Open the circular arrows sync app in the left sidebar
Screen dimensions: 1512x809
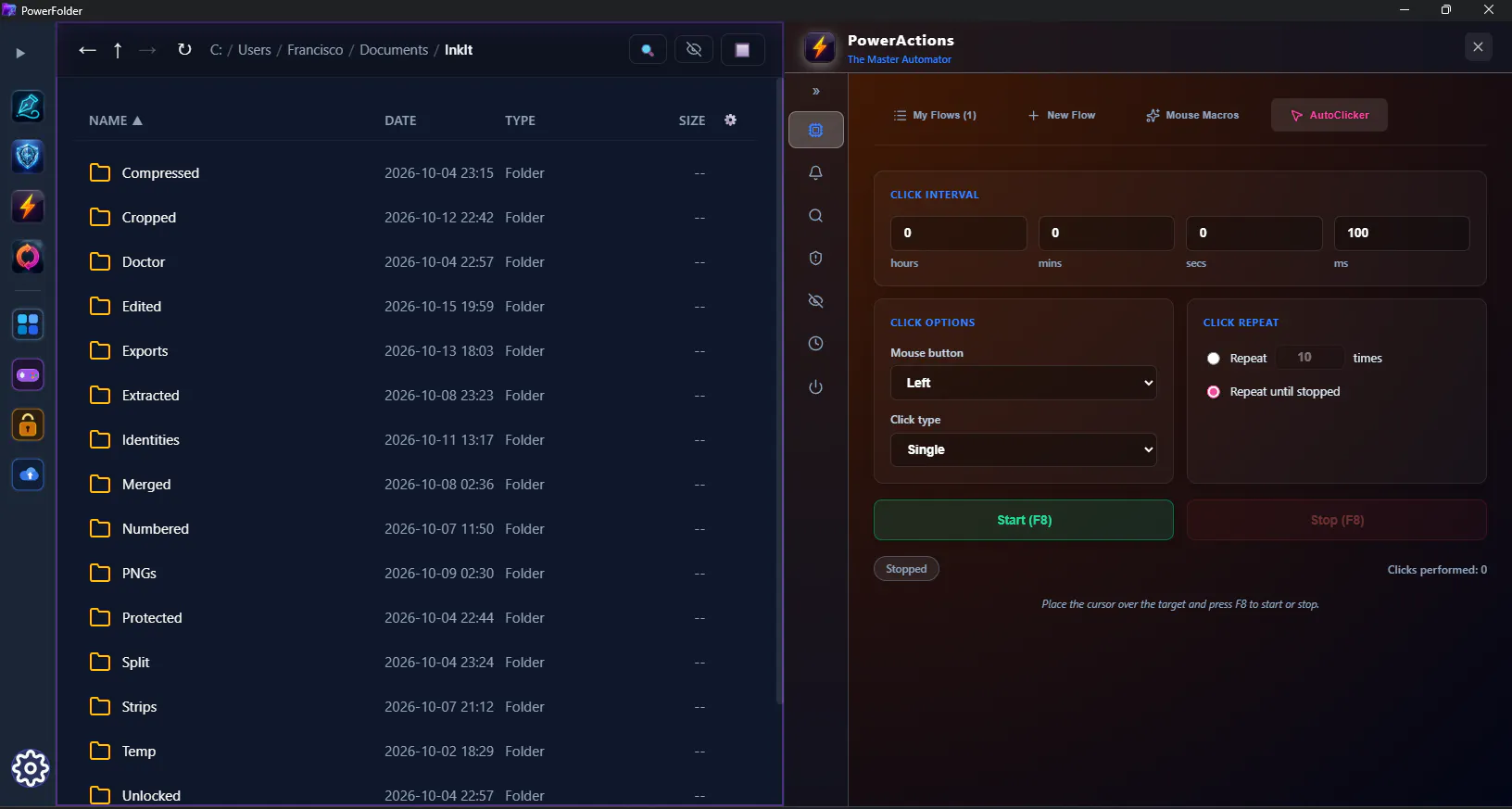28,257
